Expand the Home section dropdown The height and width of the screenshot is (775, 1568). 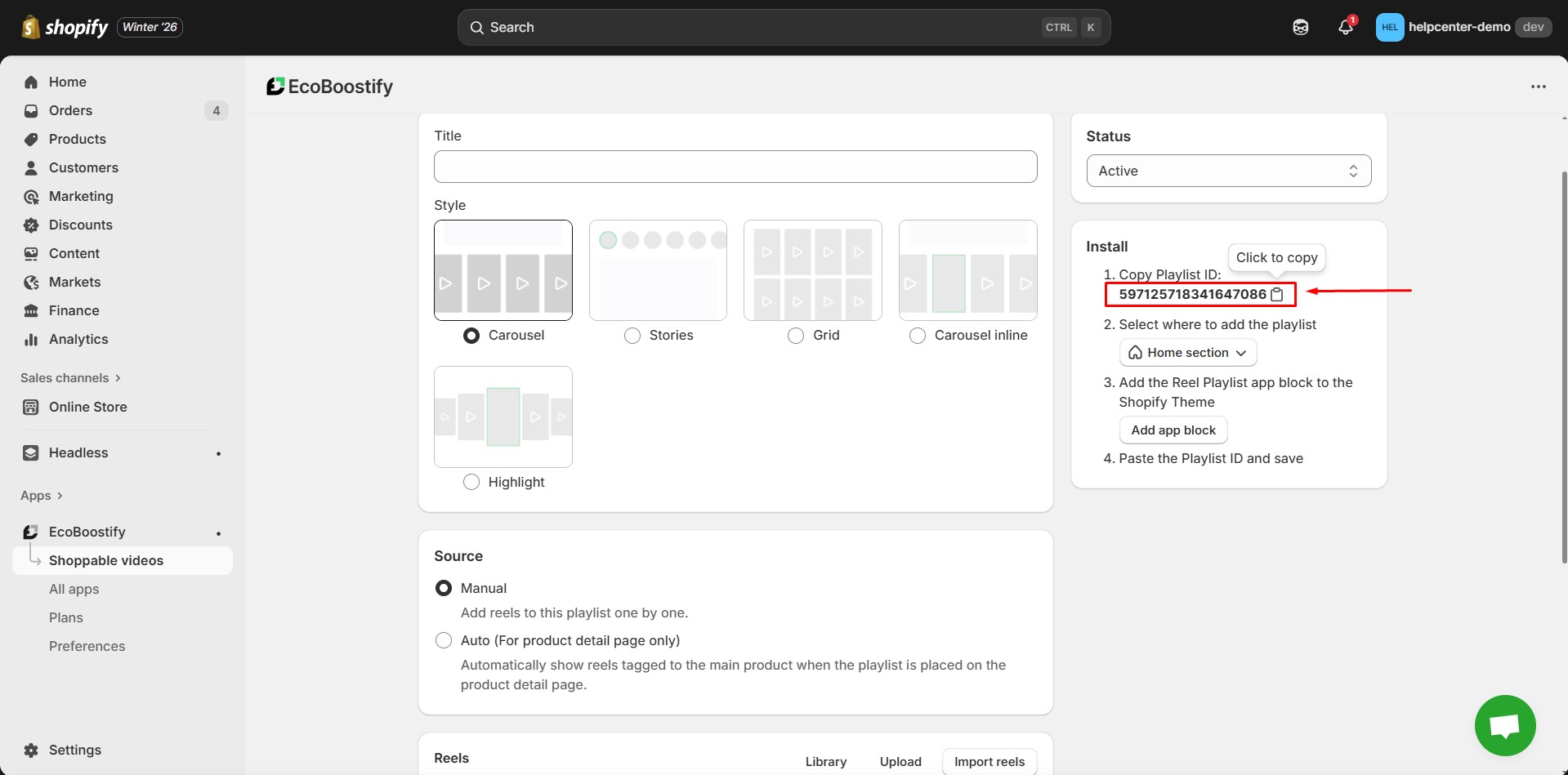pyautogui.click(x=1187, y=353)
